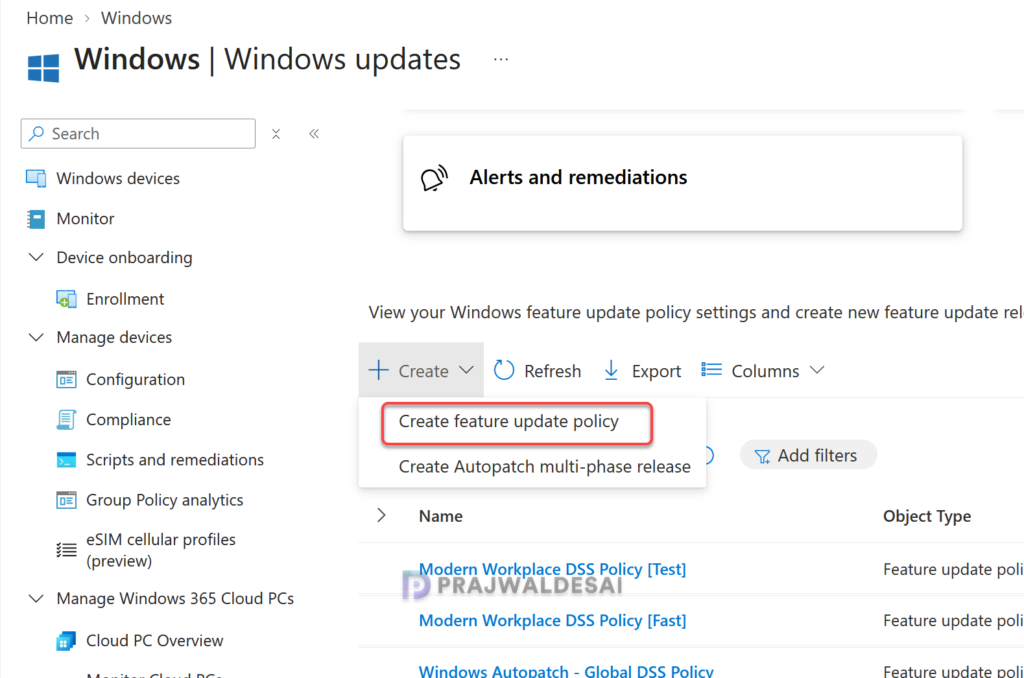Image resolution: width=1024 pixels, height=678 pixels.
Task: Clear the sidebar search with X icon
Action: point(276,134)
